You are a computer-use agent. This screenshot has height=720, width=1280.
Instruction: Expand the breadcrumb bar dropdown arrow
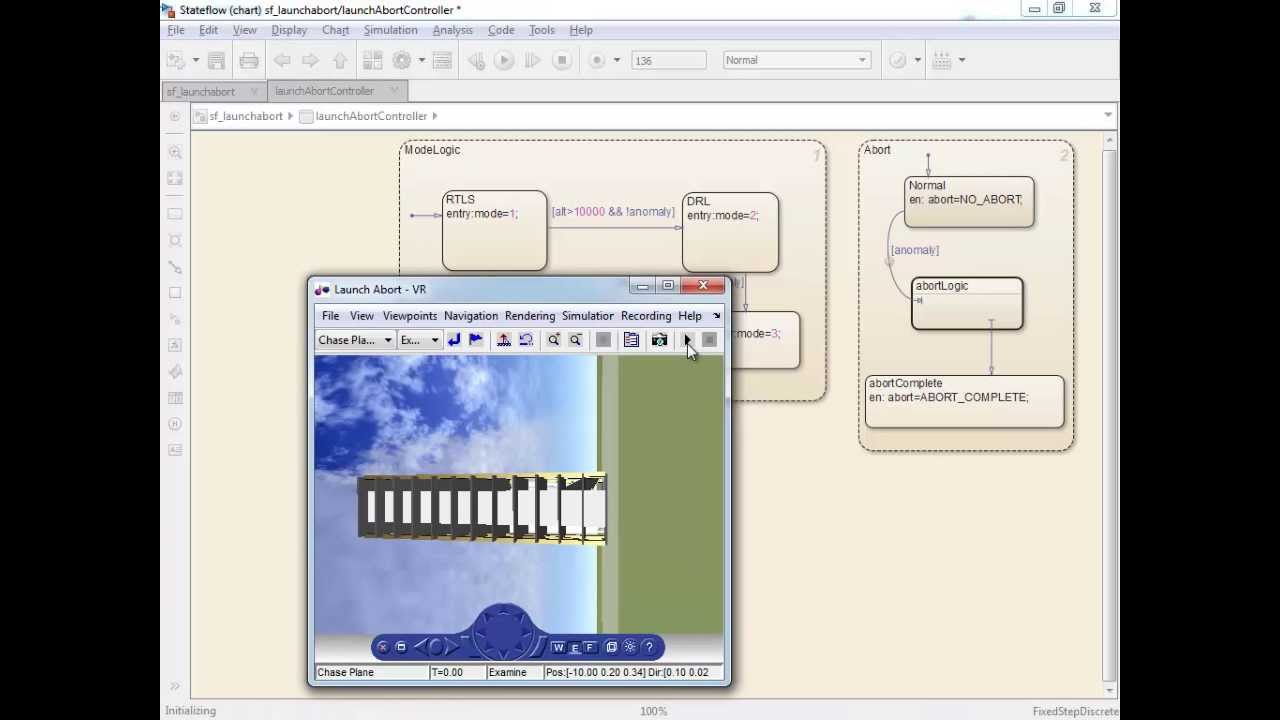click(x=1108, y=115)
